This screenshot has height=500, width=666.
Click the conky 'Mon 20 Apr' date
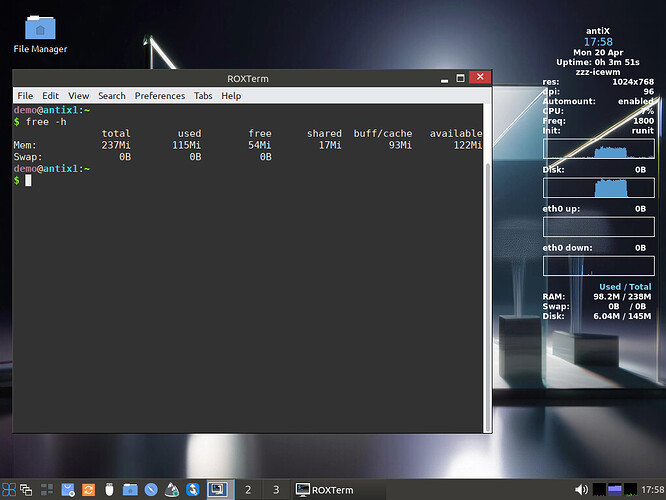[598, 52]
